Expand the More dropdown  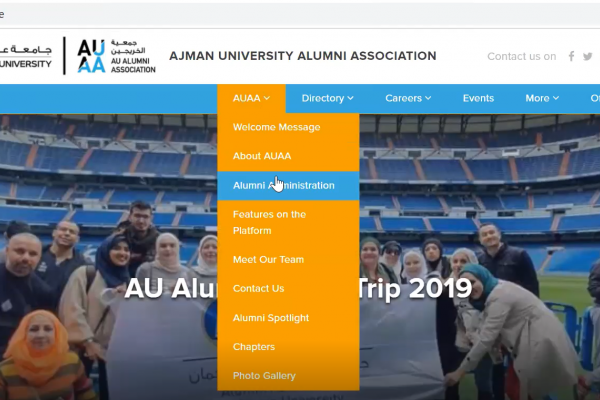(542, 98)
